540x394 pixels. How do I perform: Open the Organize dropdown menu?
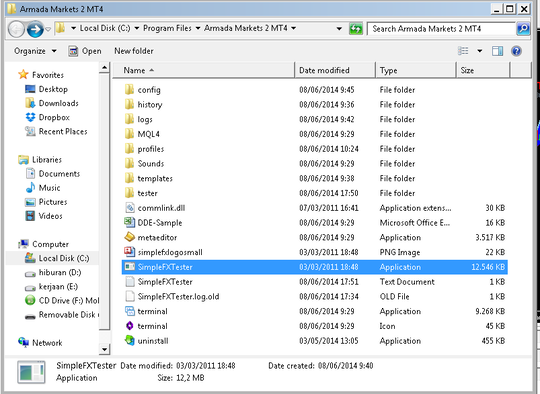35,51
